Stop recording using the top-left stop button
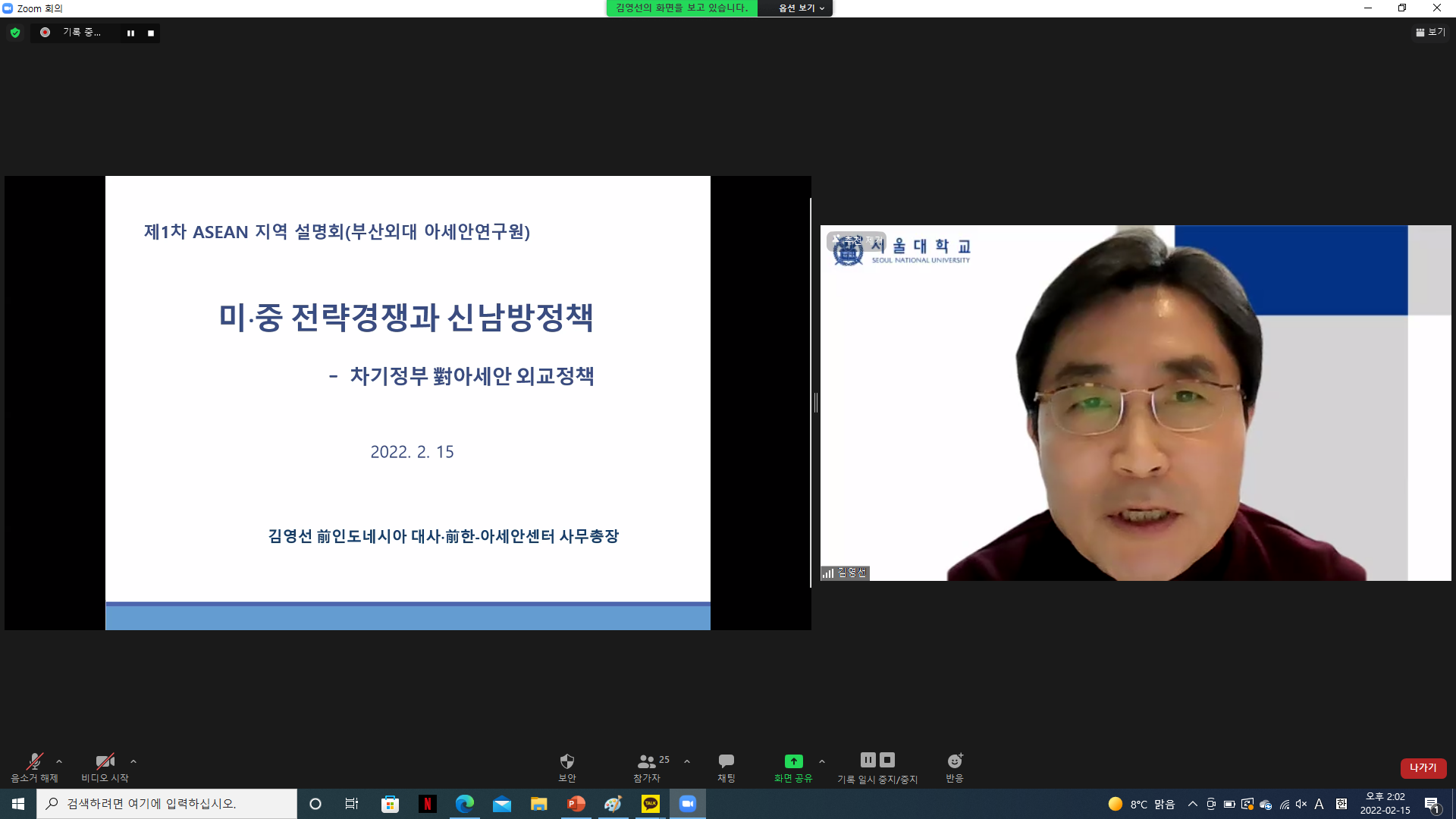Viewport: 1456px width, 819px height. coord(151,33)
